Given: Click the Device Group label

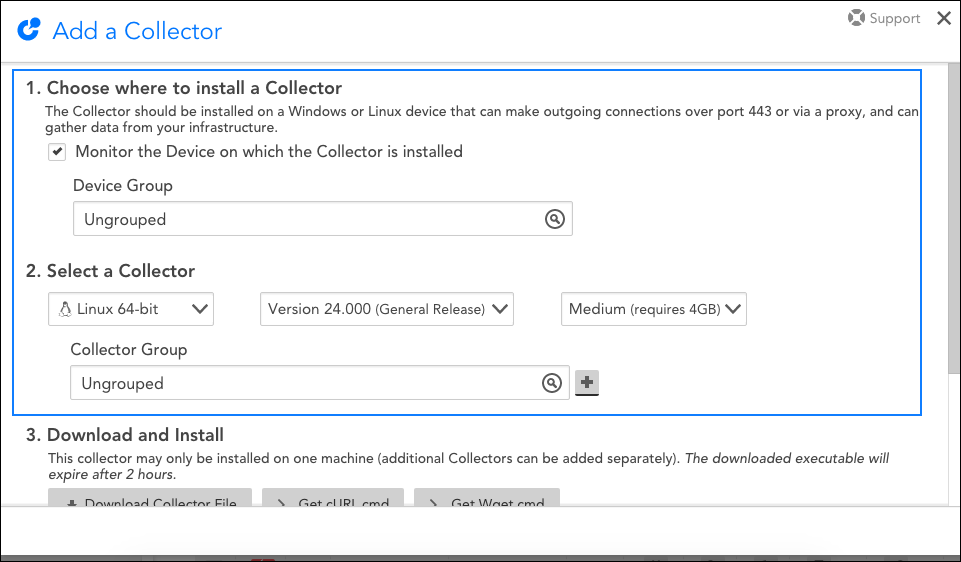Looking at the screenshot, I should (123, 186).
